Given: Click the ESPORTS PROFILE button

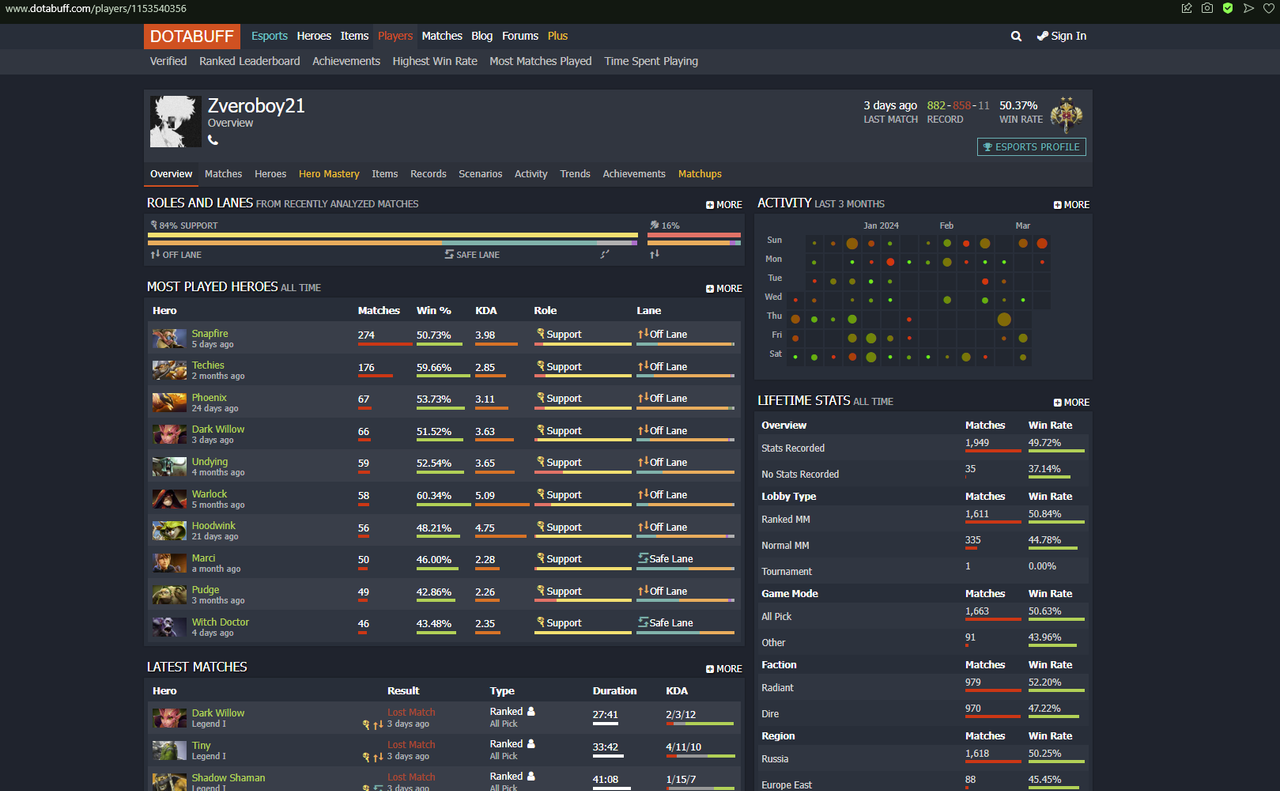Looking at the screenshot, I should 1031,147.
